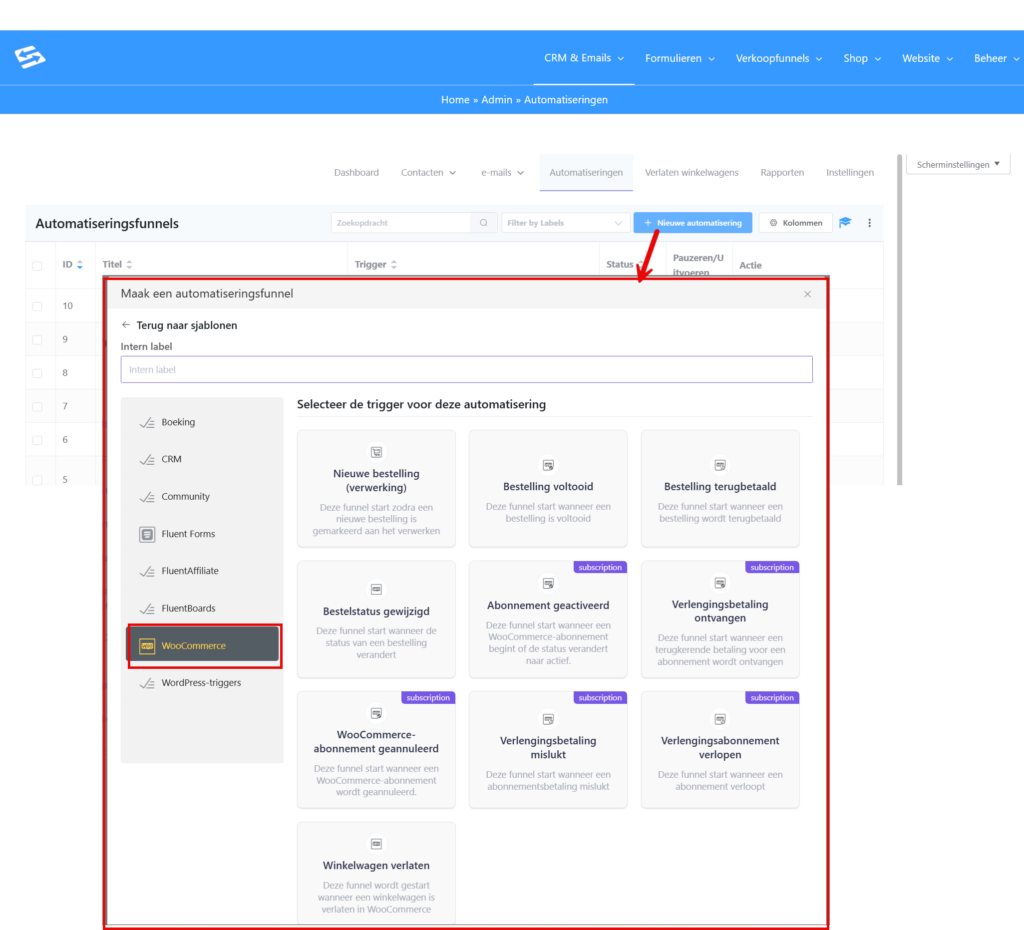Viewport: 1024px width, 930px height.
Task: Select the Fluent Forms category
Action: coord(188,534)
